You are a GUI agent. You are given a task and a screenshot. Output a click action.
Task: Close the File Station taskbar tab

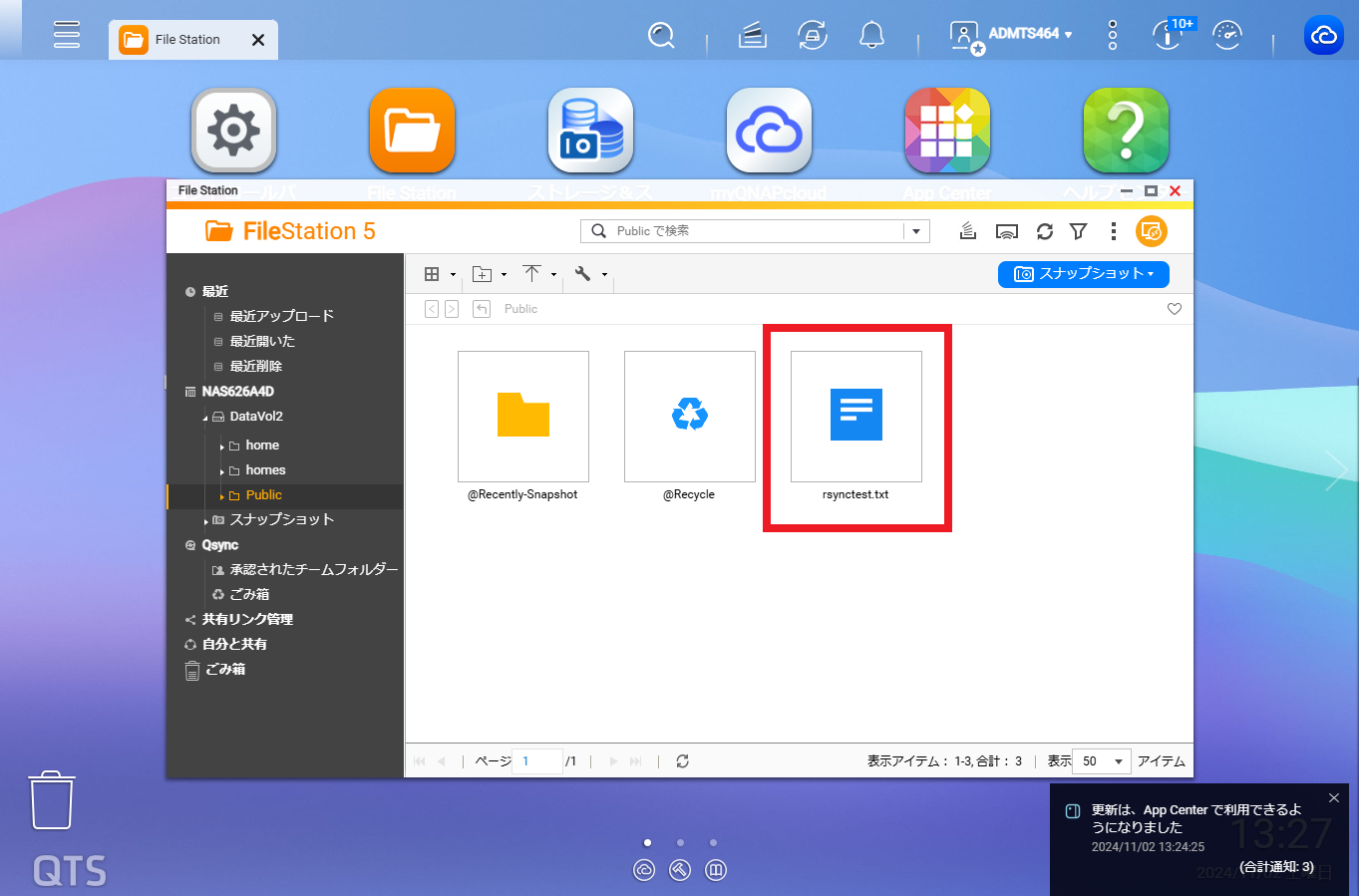click(257, 40)
